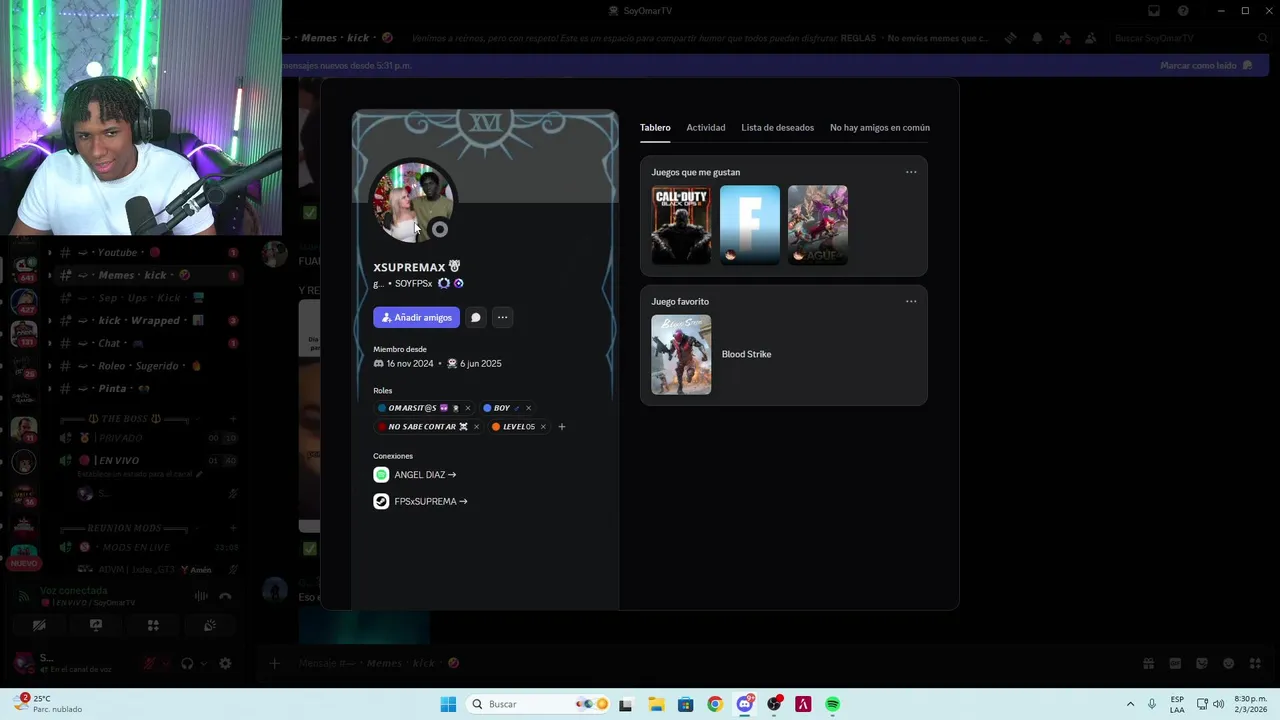
Task: Toggle camera in voice panel
Action: (x=39, y=626)
